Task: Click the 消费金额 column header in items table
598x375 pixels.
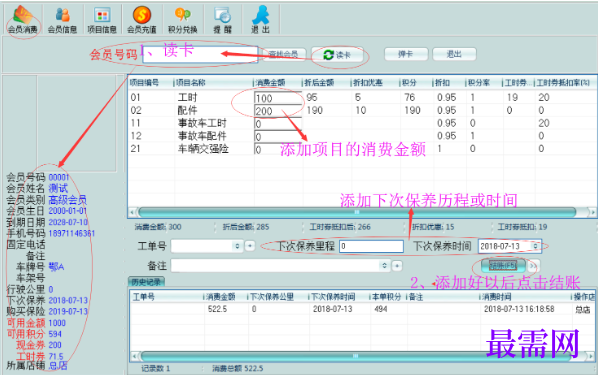Action: coord(278,83)
